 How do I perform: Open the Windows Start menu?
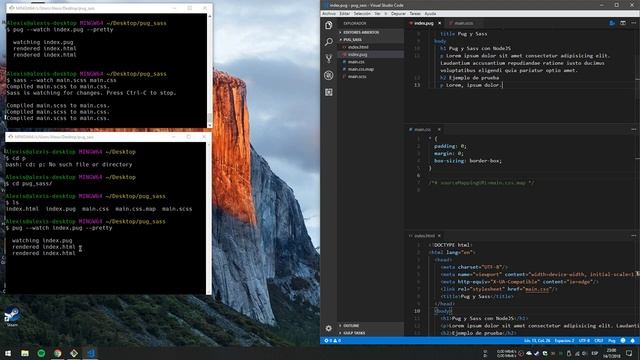click(x=8, y=353)
